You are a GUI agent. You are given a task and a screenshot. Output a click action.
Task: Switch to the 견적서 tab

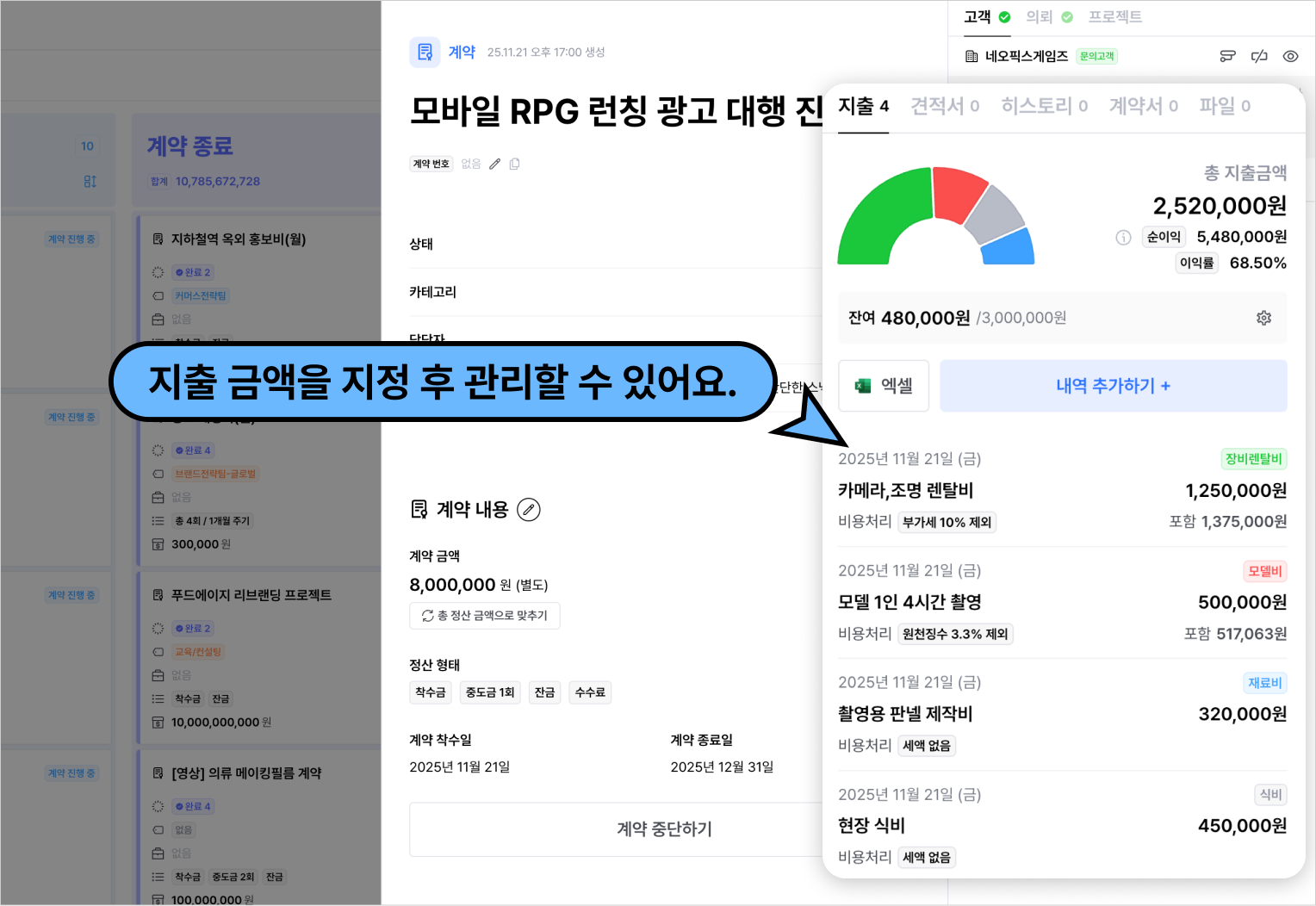click(945, 106)
